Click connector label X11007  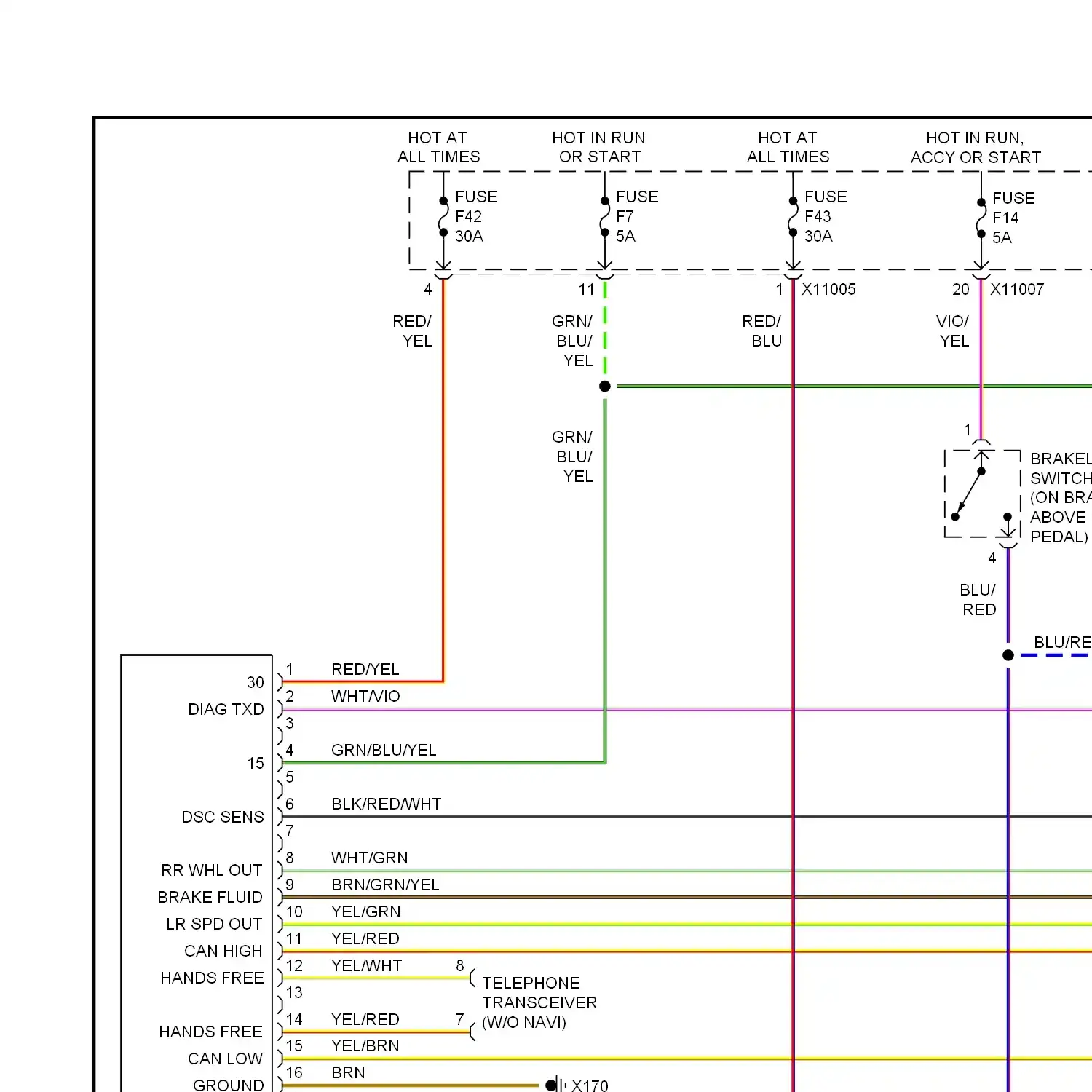(1017, 289)
